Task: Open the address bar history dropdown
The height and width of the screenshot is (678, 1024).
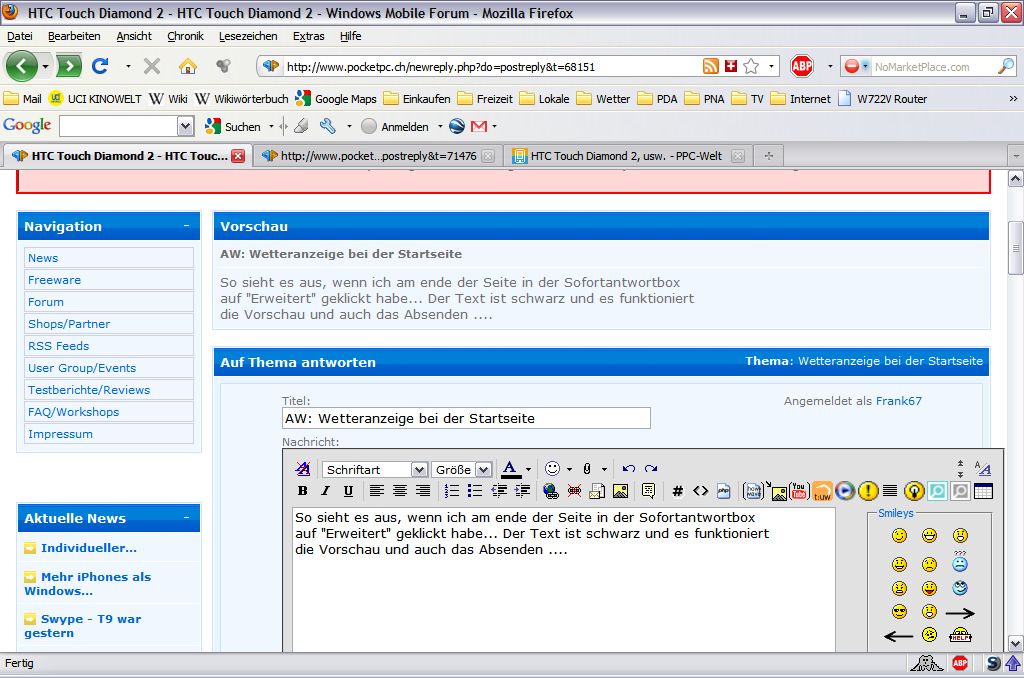Action: 771,66
